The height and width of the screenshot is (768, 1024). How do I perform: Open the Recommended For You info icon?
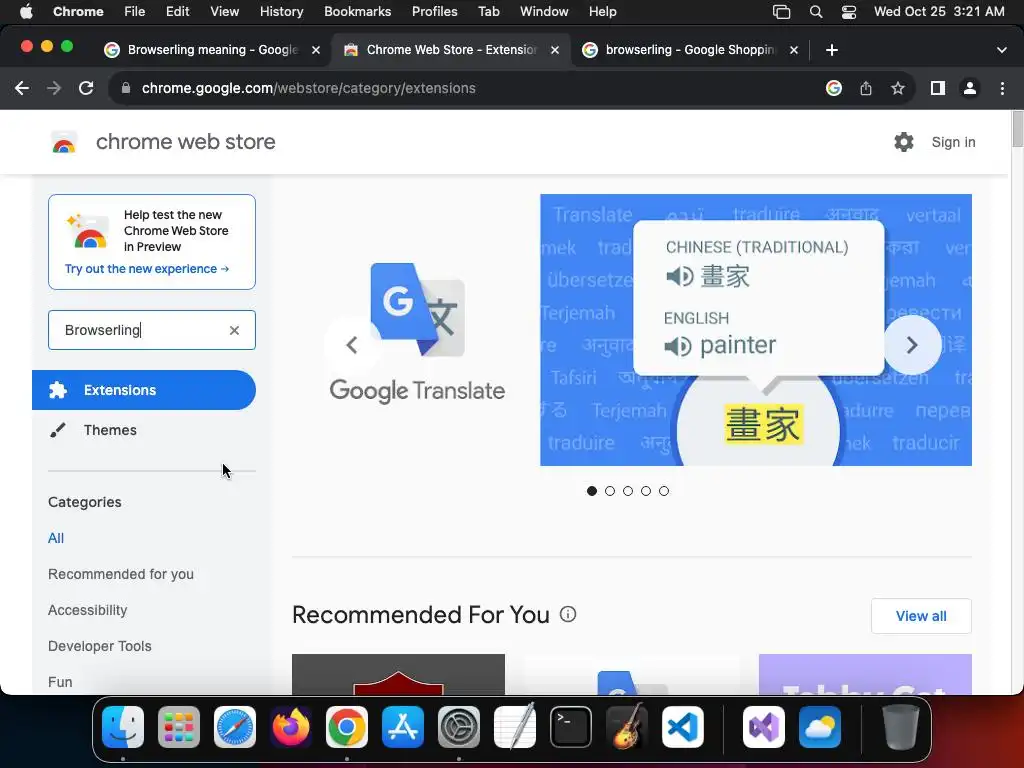point(568,614)
